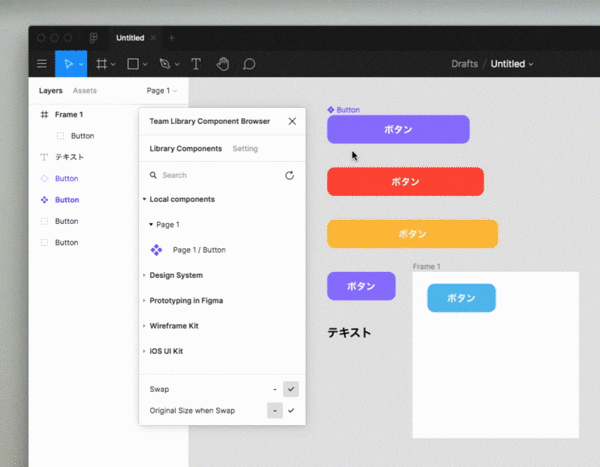Viewport: 600px width, 467px height.
Task: Click the Frame 1 label on canvas
Action: (427, 266)
